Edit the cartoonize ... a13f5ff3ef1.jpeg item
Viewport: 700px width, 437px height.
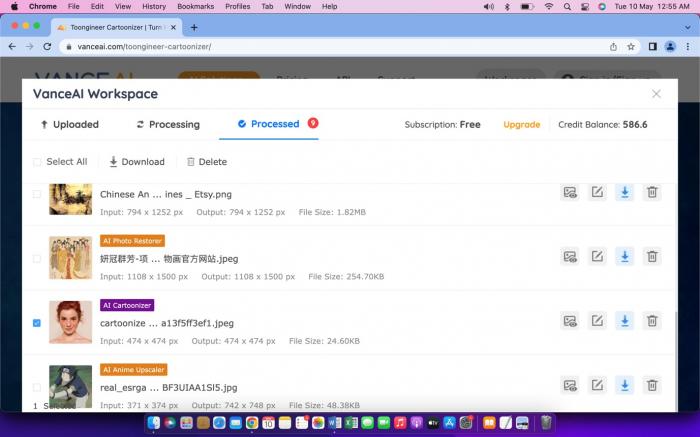(x=597, y=321)
